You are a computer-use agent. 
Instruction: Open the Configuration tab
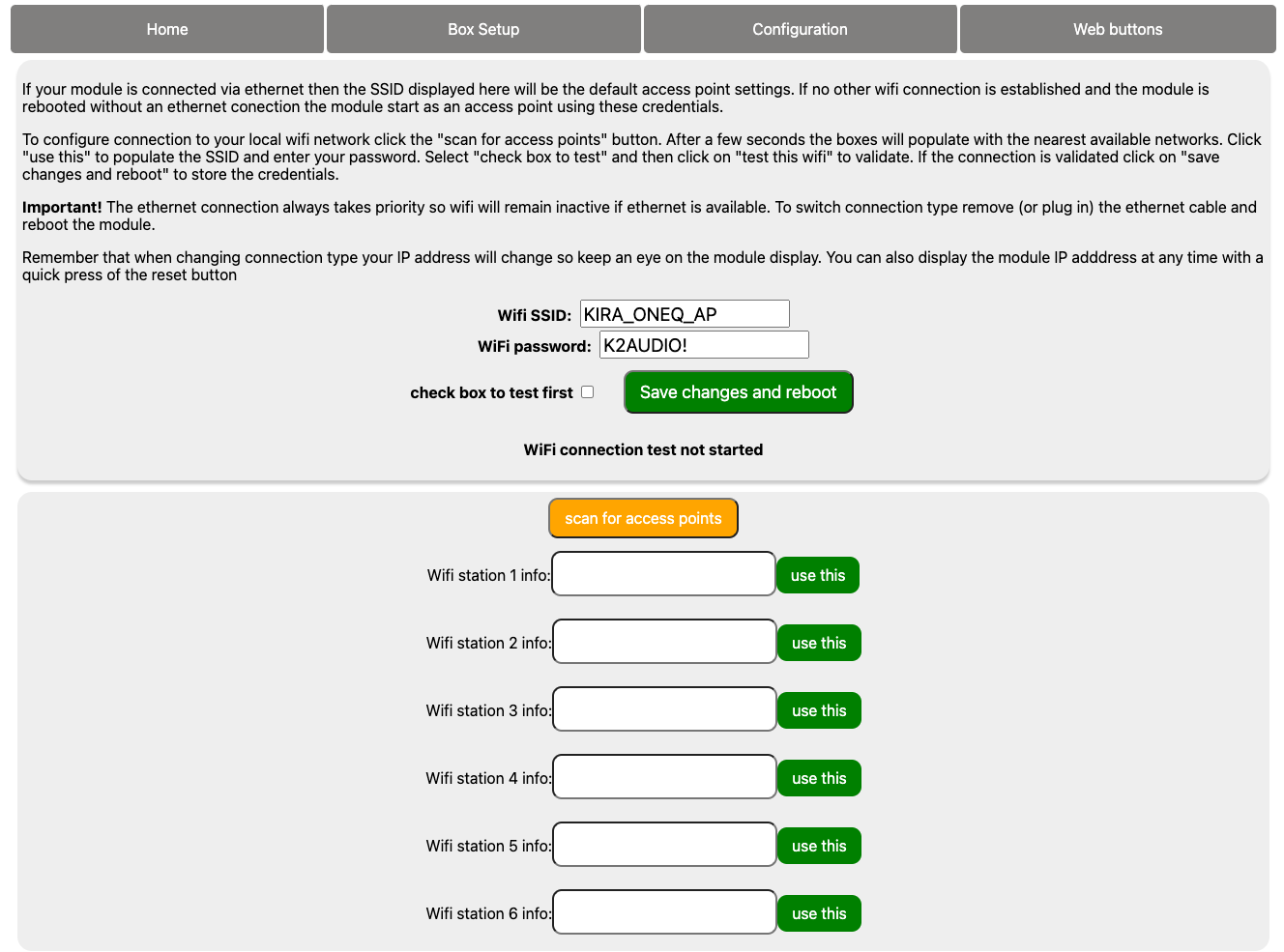pyautogui.click(x=800, y=29)
